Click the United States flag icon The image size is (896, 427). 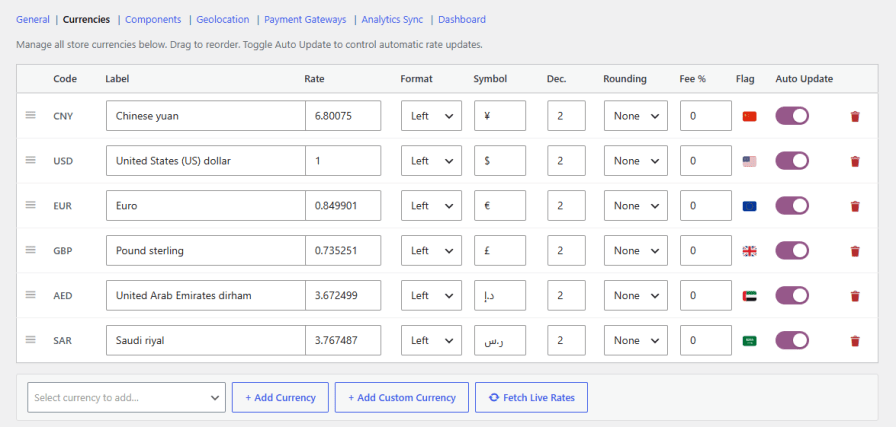click(x=749, y=161)
